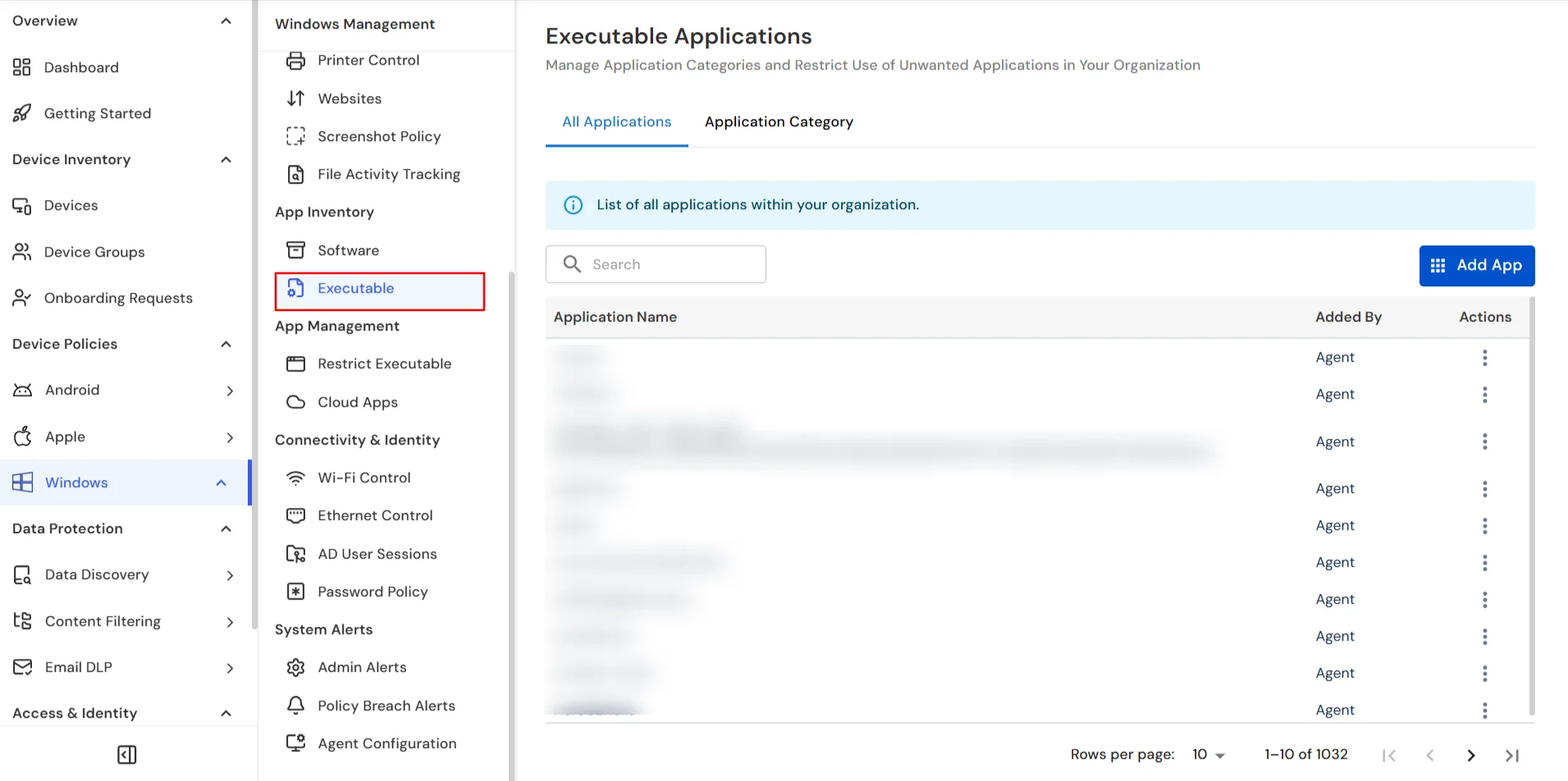The height and width of the screenshot is (781, 1568).
Task: Select the Wi-Fi Control icon
Action: point(295,477)
